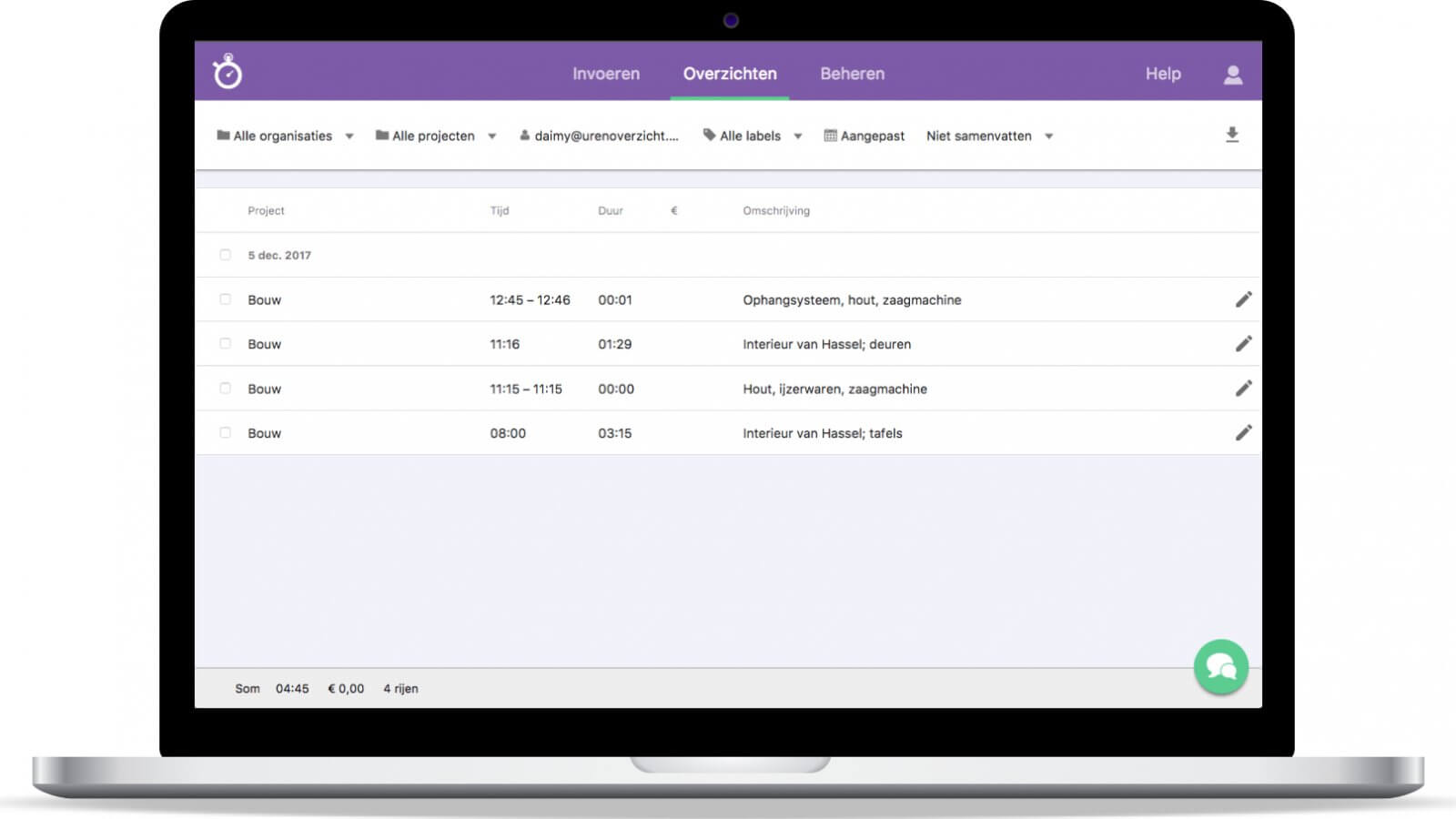
Task: Click the text Interieur van Hassel; deuren
Action: (826, 344)
